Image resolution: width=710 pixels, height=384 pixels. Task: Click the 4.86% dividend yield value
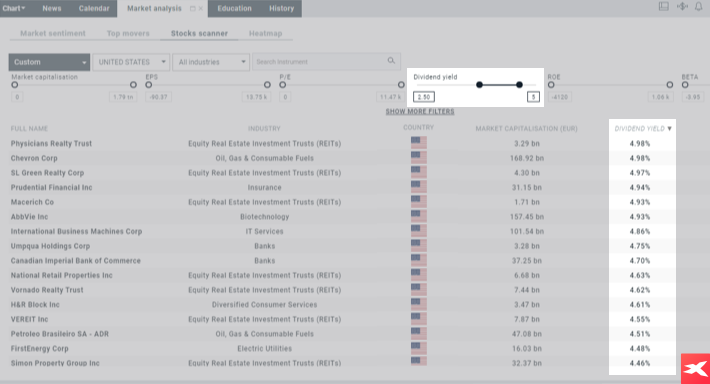click(639, 231)
